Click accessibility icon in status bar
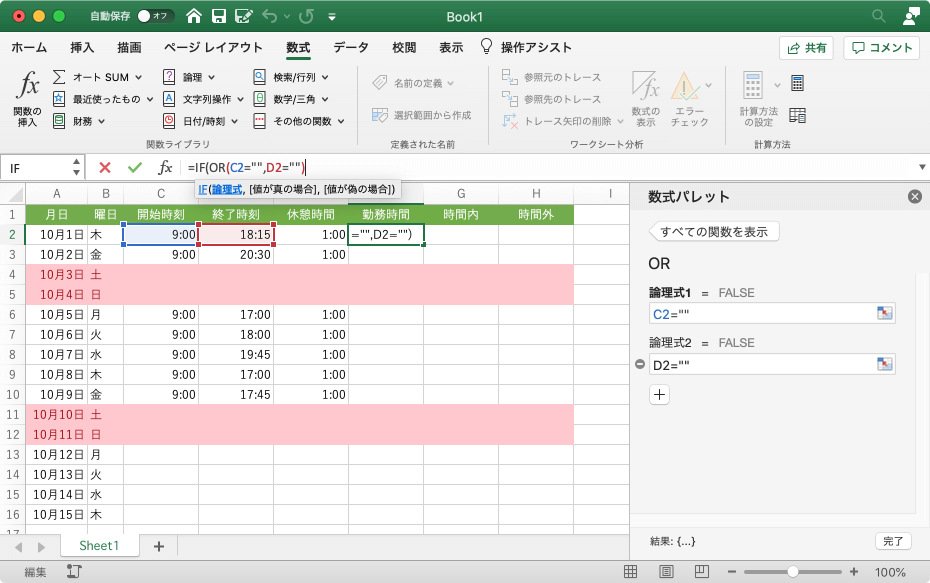Image resolution: width=930 pixels, height=583 pixels. tap(74, 571)
